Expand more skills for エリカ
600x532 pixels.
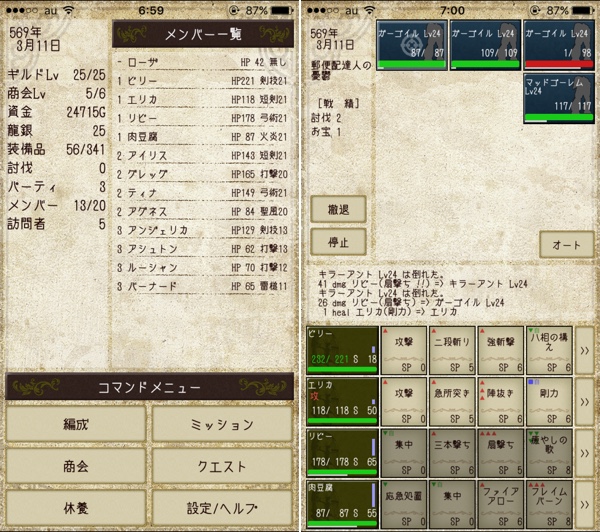(585, 402)
